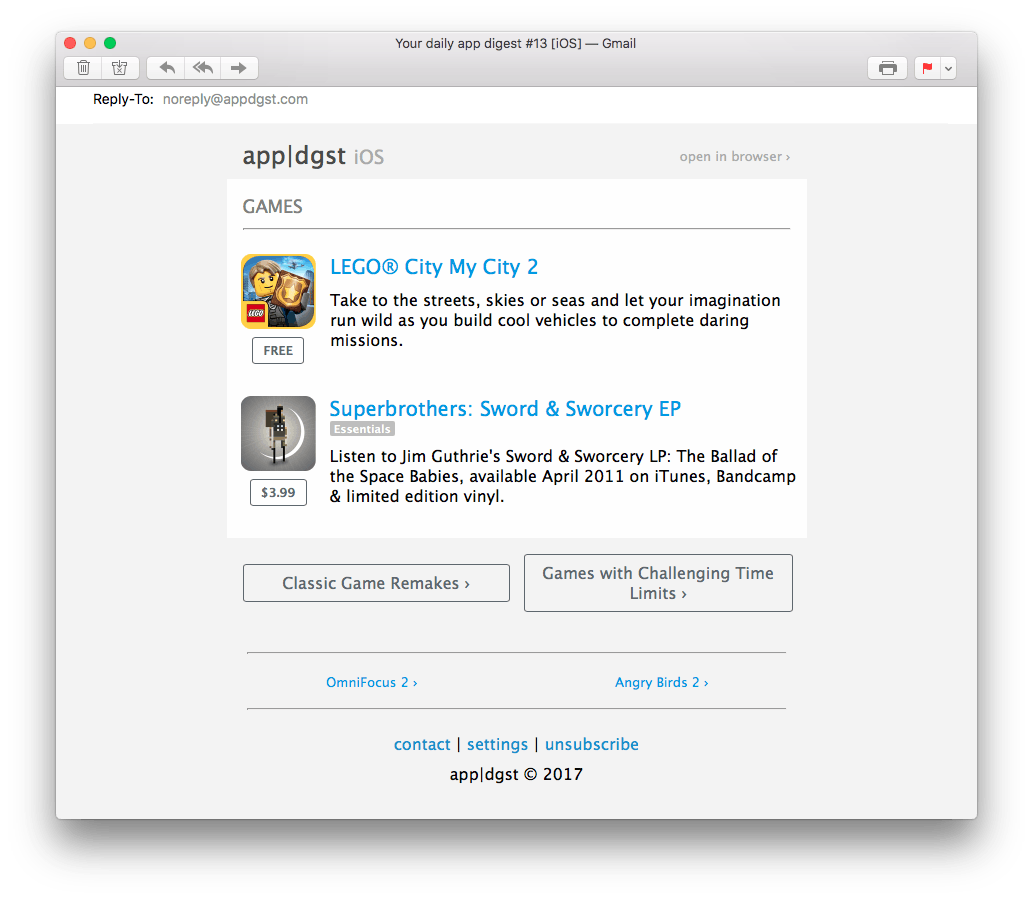
Task: Forward the email with the forward arrow
Action: tap(239, 68)
